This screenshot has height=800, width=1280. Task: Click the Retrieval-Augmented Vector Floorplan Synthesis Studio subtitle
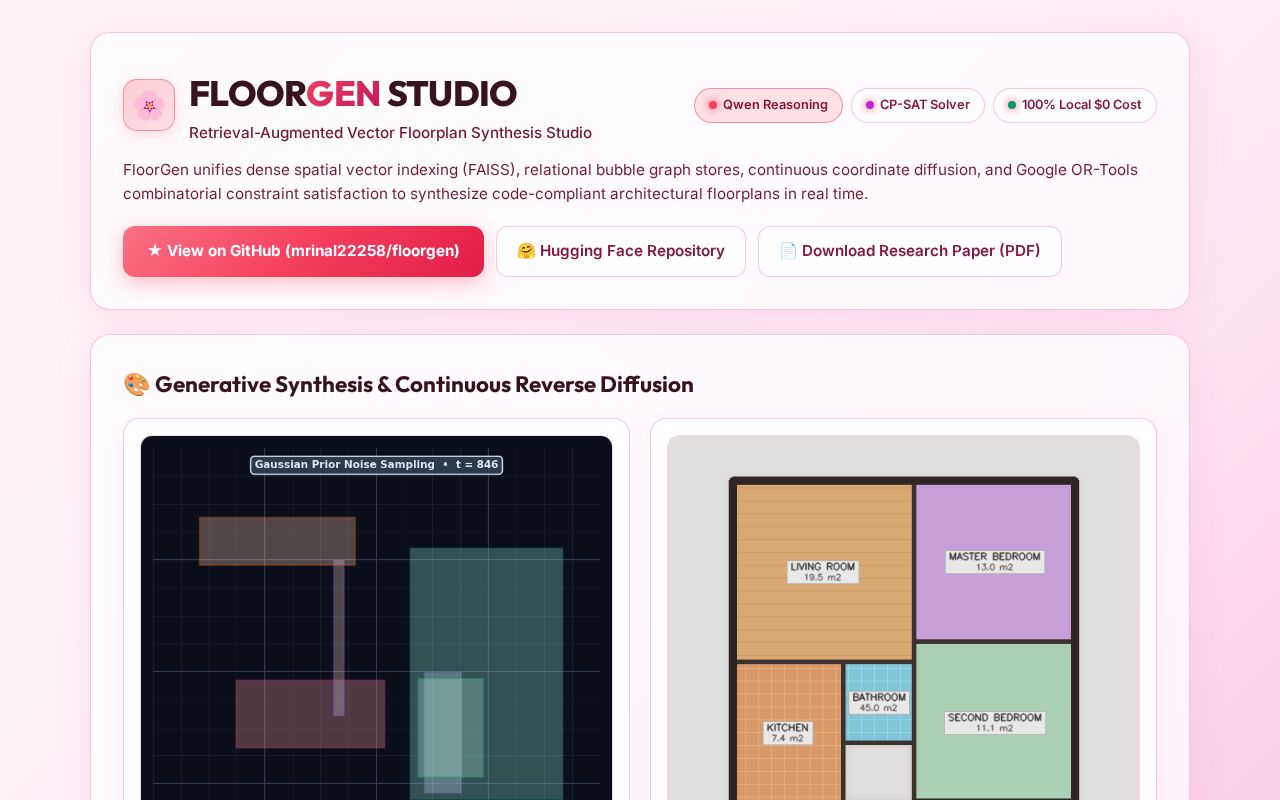click(x=390, y=133)
